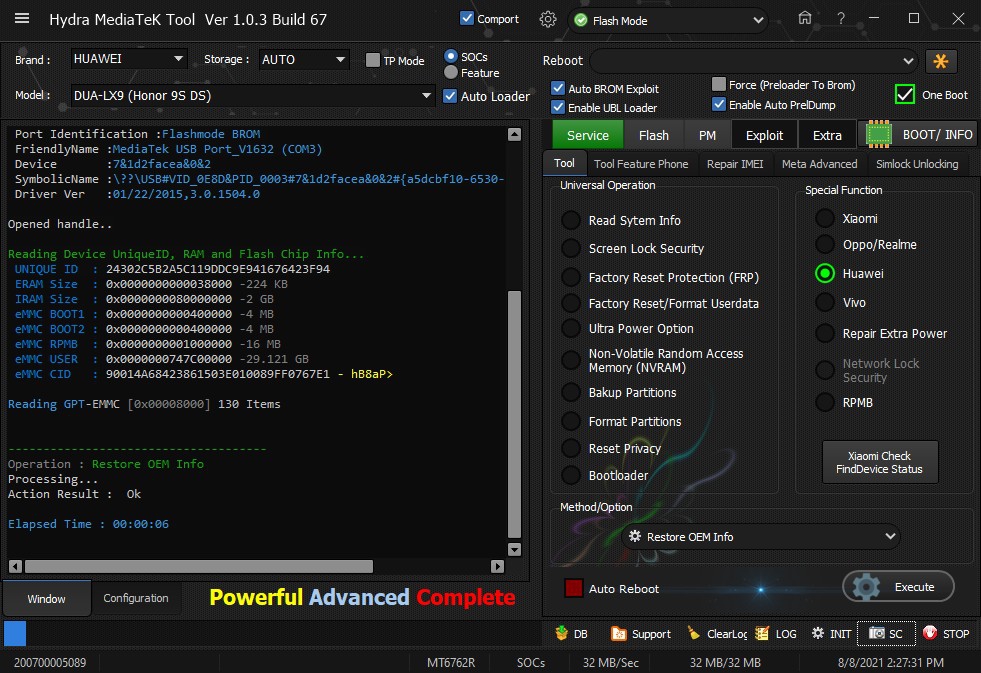Open the LOG icon

[761, 634]
